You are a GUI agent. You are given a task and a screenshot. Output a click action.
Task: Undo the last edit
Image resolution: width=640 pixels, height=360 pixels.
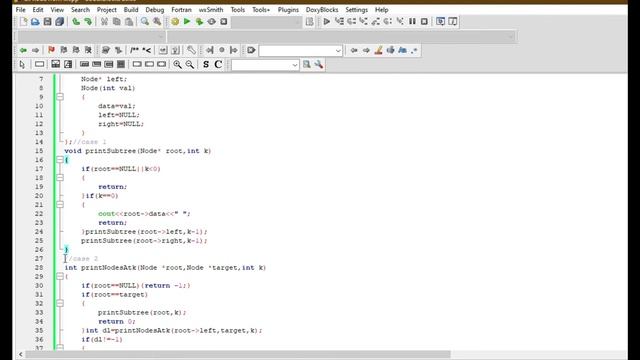(x=76, y=22)
